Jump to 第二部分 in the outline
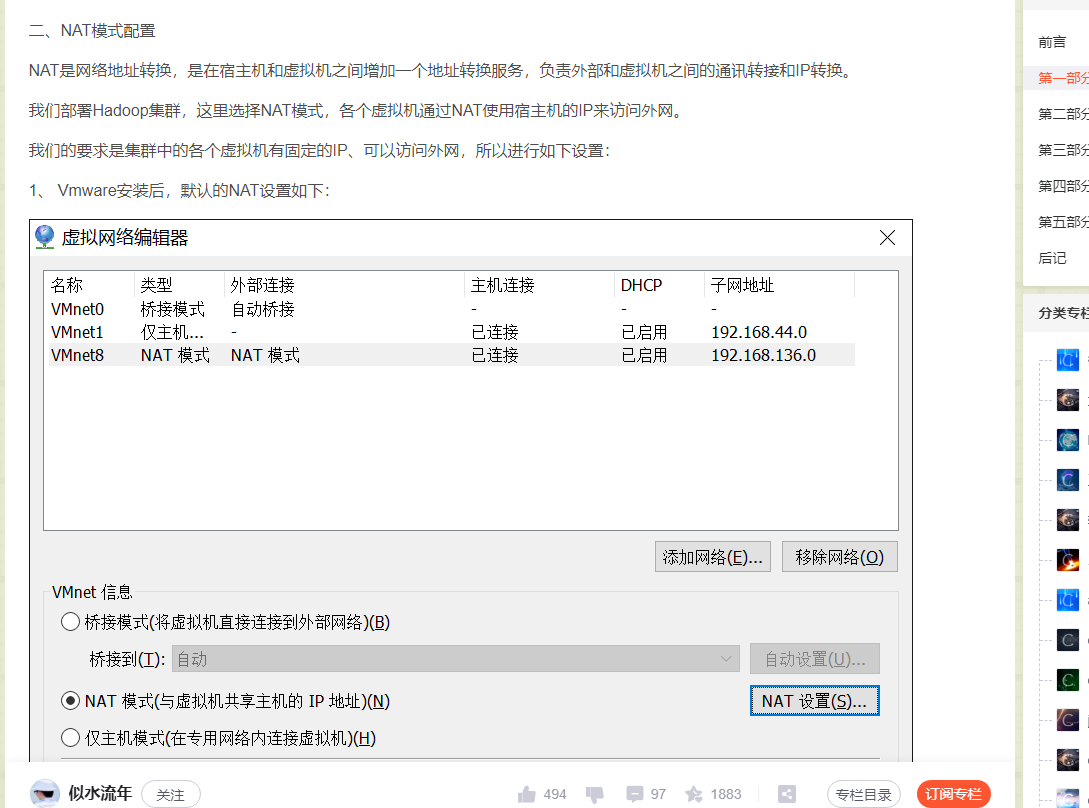This screenshot has height=808, width=1089. [x=1063, y=114]
